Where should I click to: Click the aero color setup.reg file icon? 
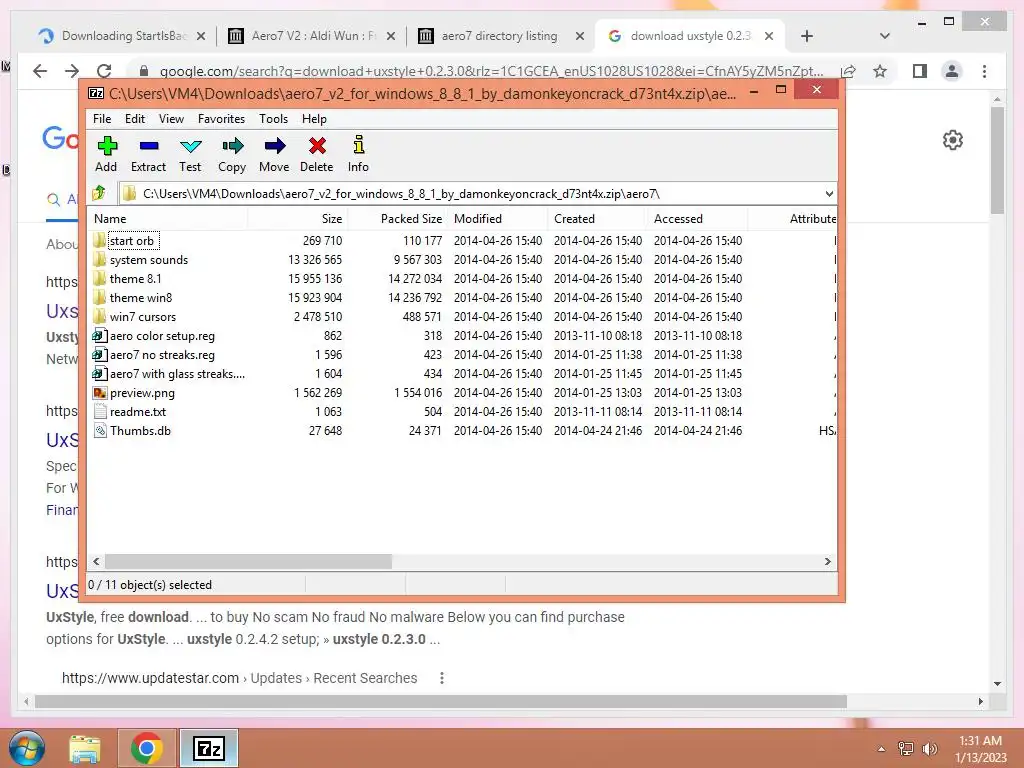pos(99,336)
